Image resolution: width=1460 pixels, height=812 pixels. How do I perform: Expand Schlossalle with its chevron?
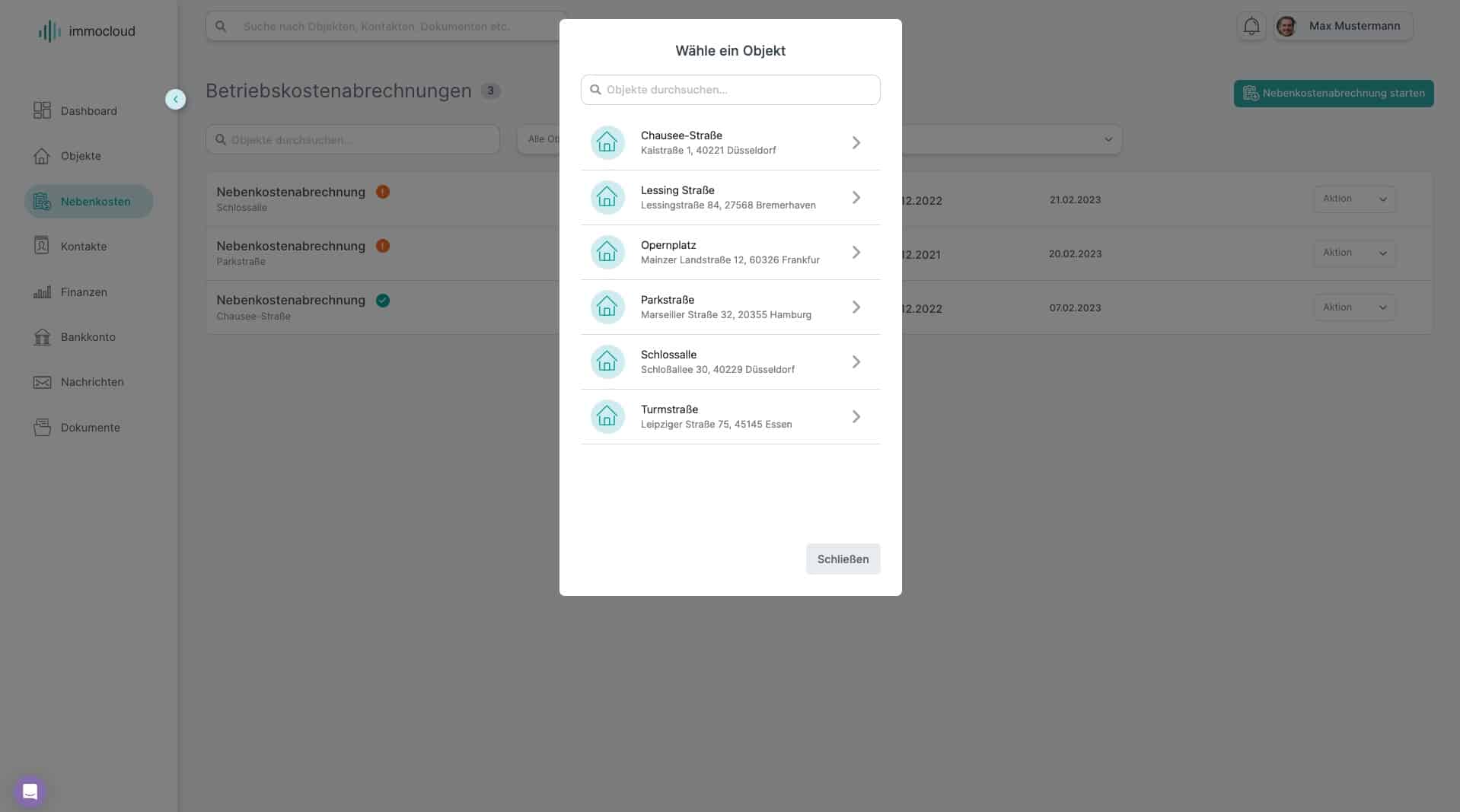click(856, 362)
